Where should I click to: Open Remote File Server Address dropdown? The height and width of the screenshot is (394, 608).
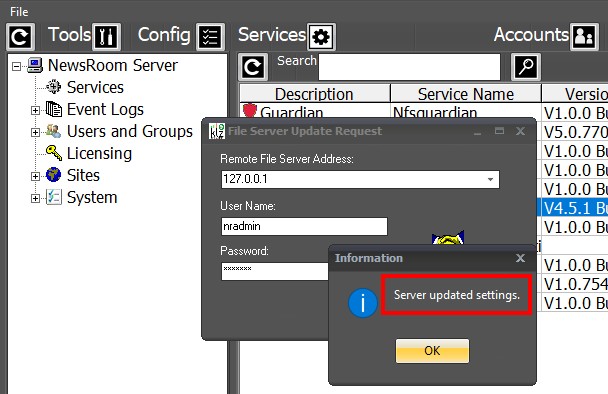490,180
